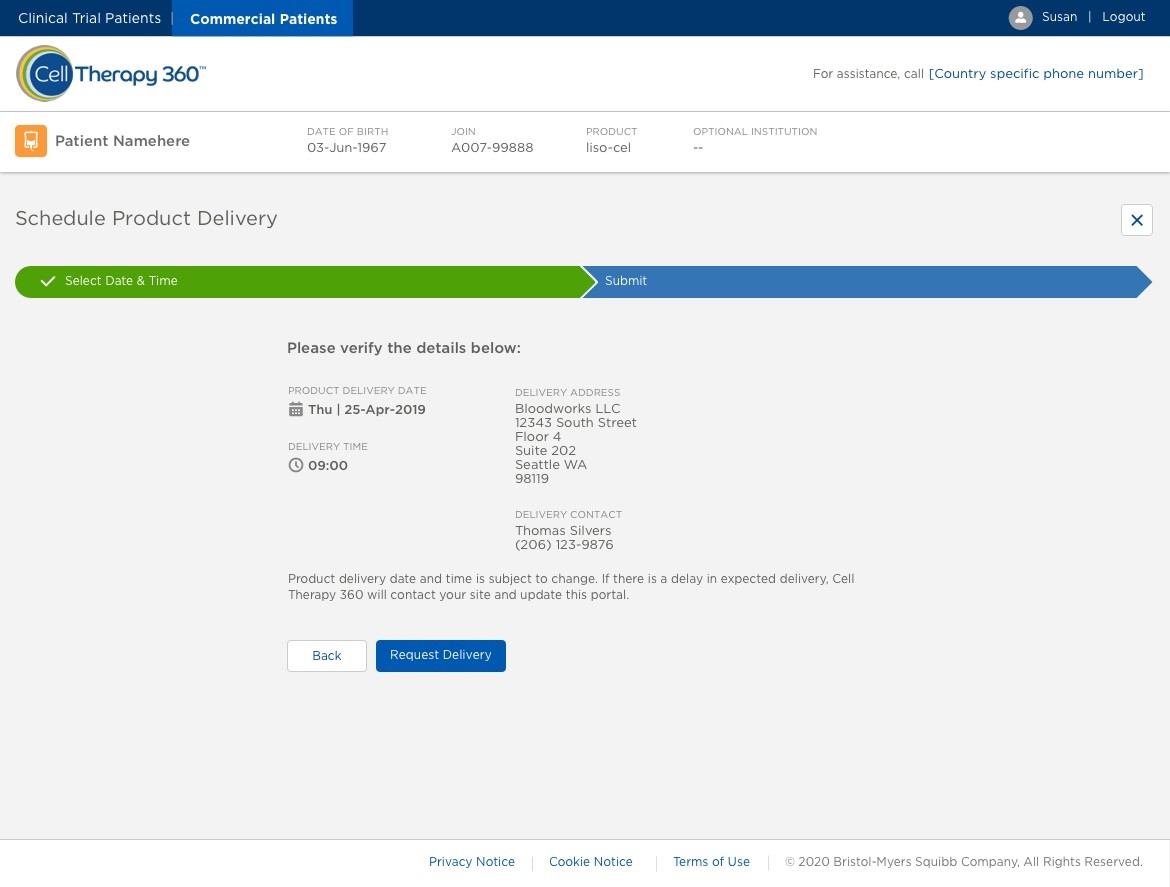Open the Privacy Notice link
This screenshot has width=1170, height=887.
472,862
